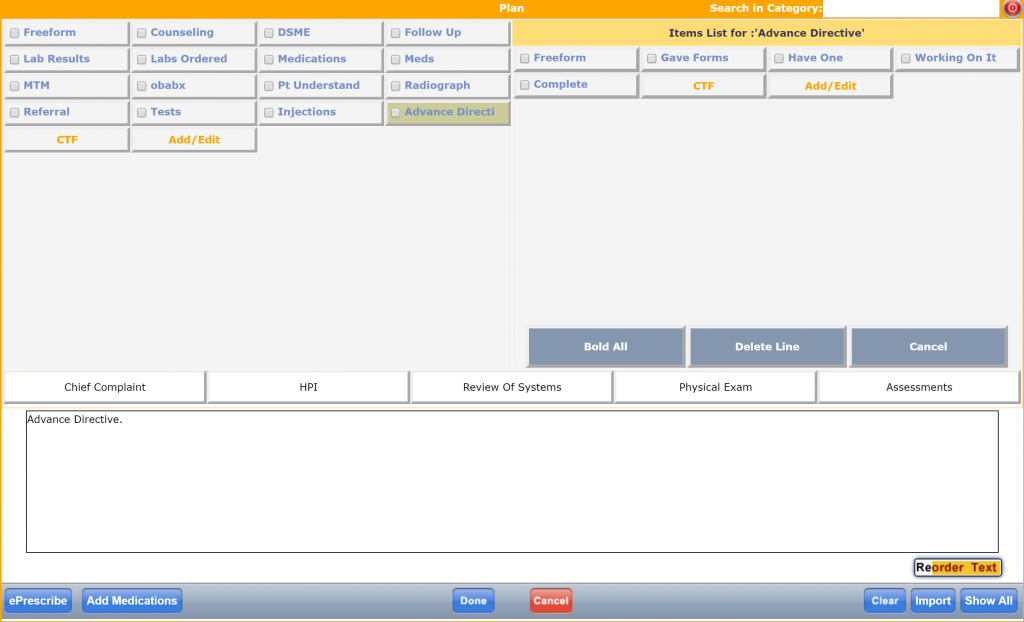
Task: Click the Add Medications button
Action: coord(132,601)
